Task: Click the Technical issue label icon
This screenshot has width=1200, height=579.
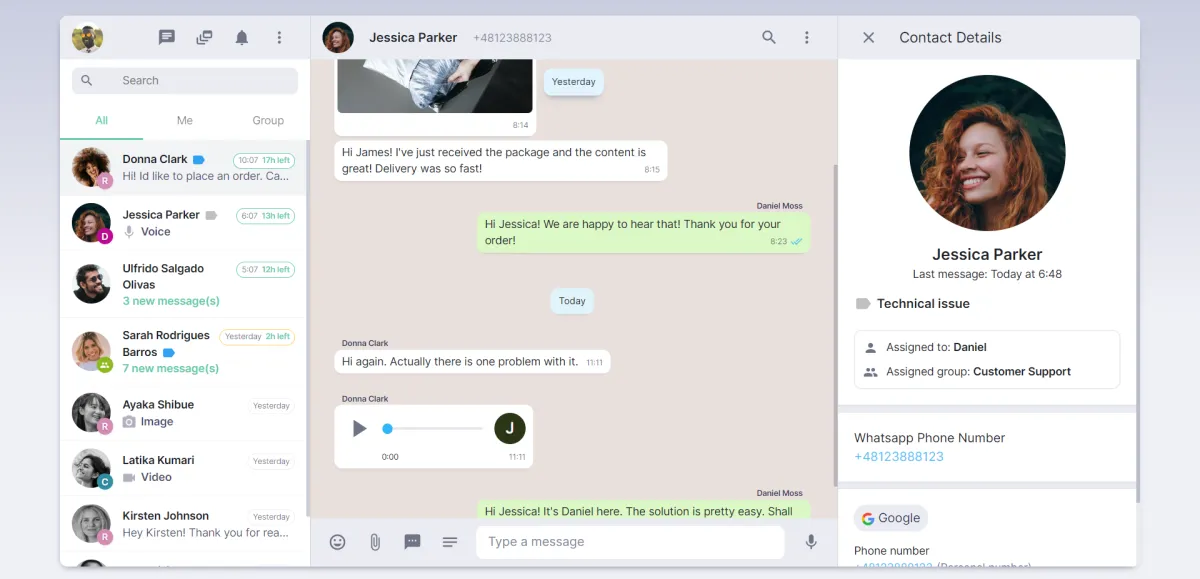Action: (x=863, y=303)
